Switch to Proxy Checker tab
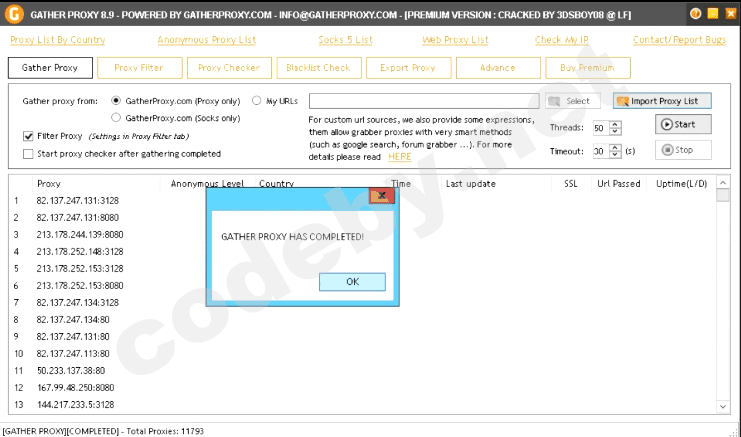The width and height of the screenshot is (741, 437). coord(229,68)
